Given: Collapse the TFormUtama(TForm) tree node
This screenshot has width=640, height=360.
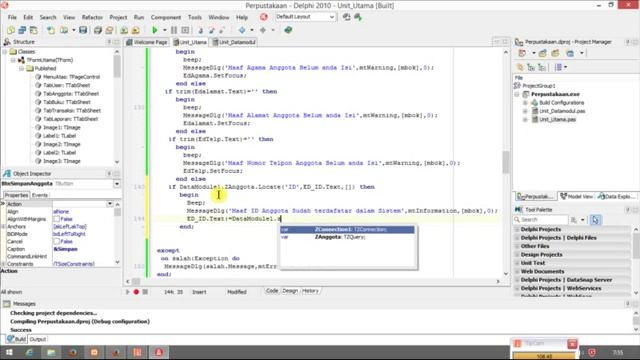Looking at the screenshot, I should [13, 60].
